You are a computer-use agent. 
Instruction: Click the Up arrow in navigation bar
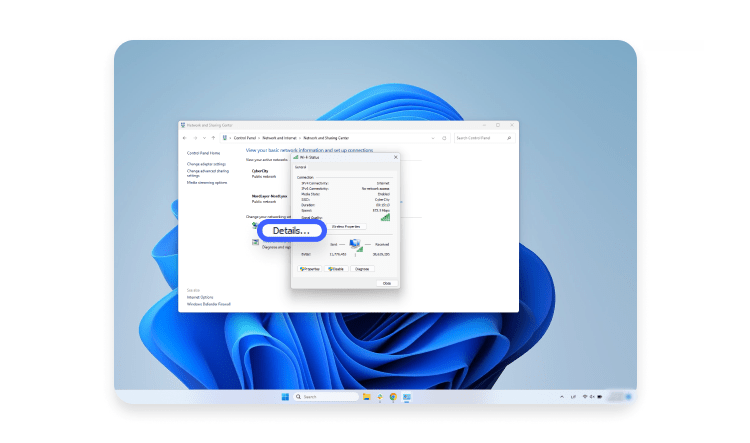(x=213, y=138)
